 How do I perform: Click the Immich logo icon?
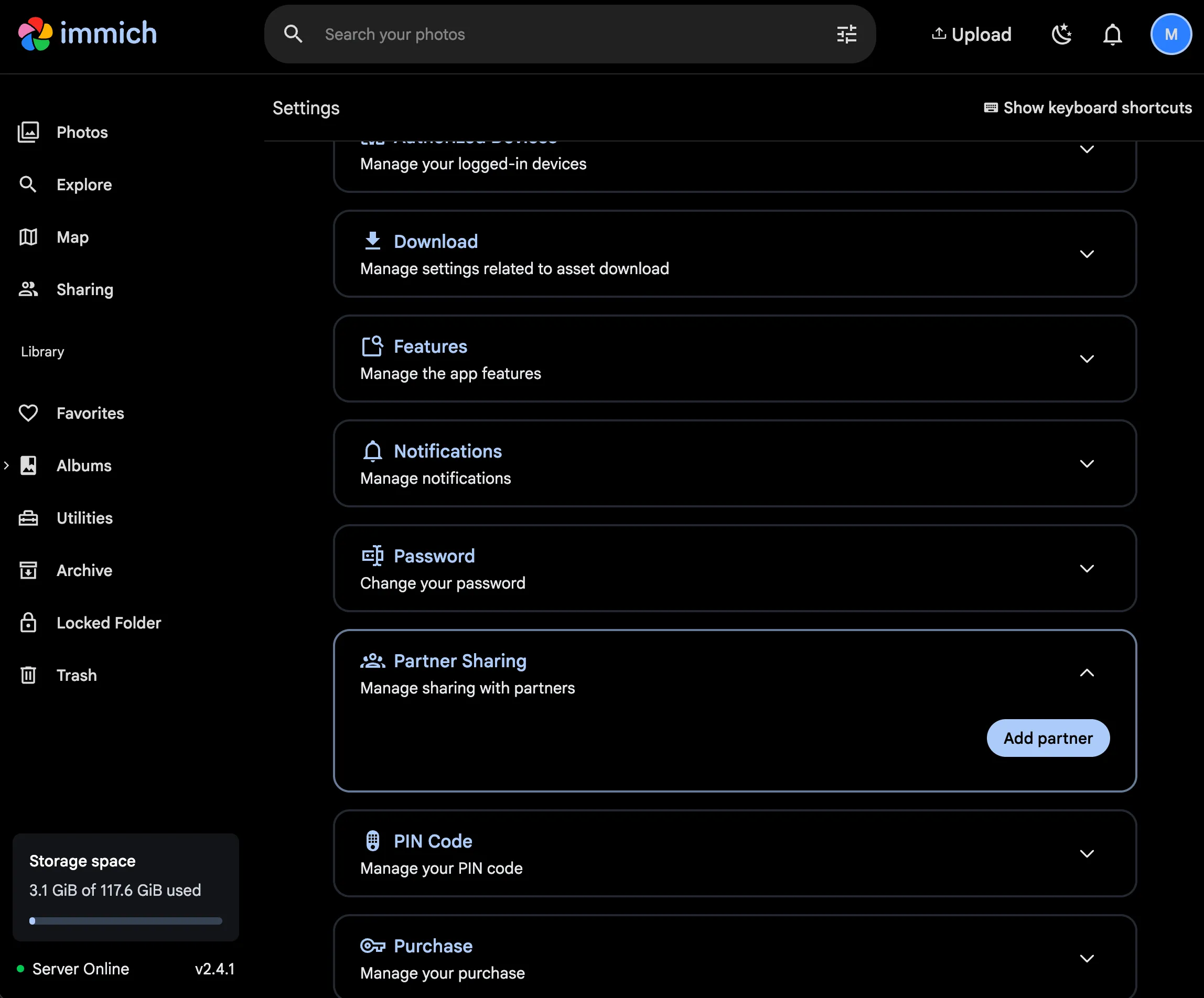35,34
